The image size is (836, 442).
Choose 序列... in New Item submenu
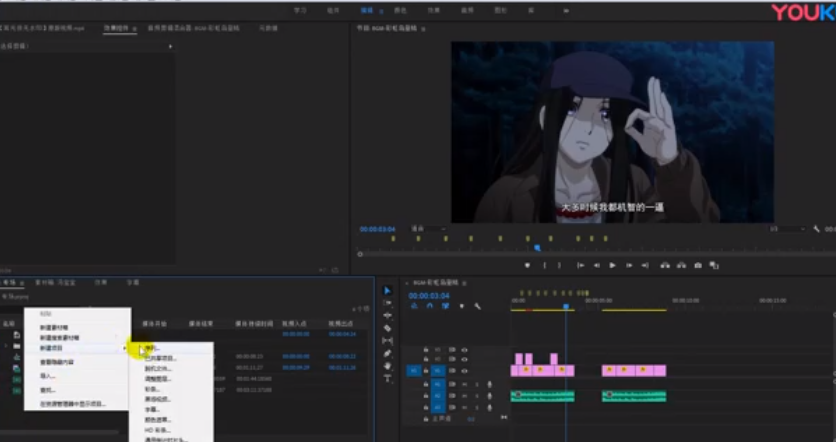[152, 348]
